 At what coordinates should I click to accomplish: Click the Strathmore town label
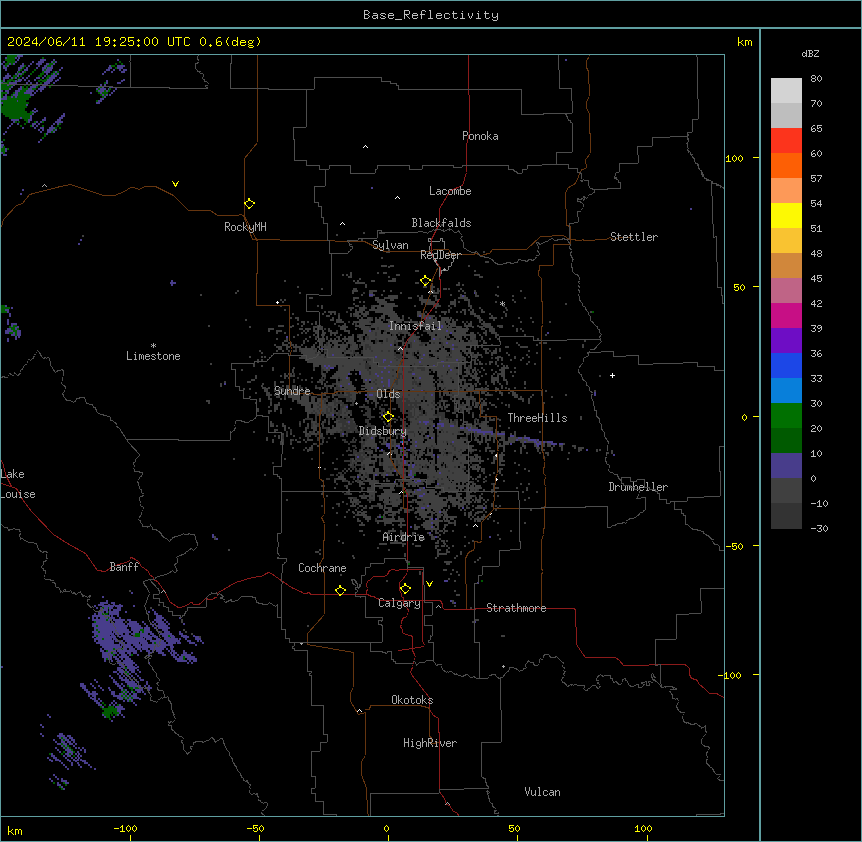tap(516, 608)
